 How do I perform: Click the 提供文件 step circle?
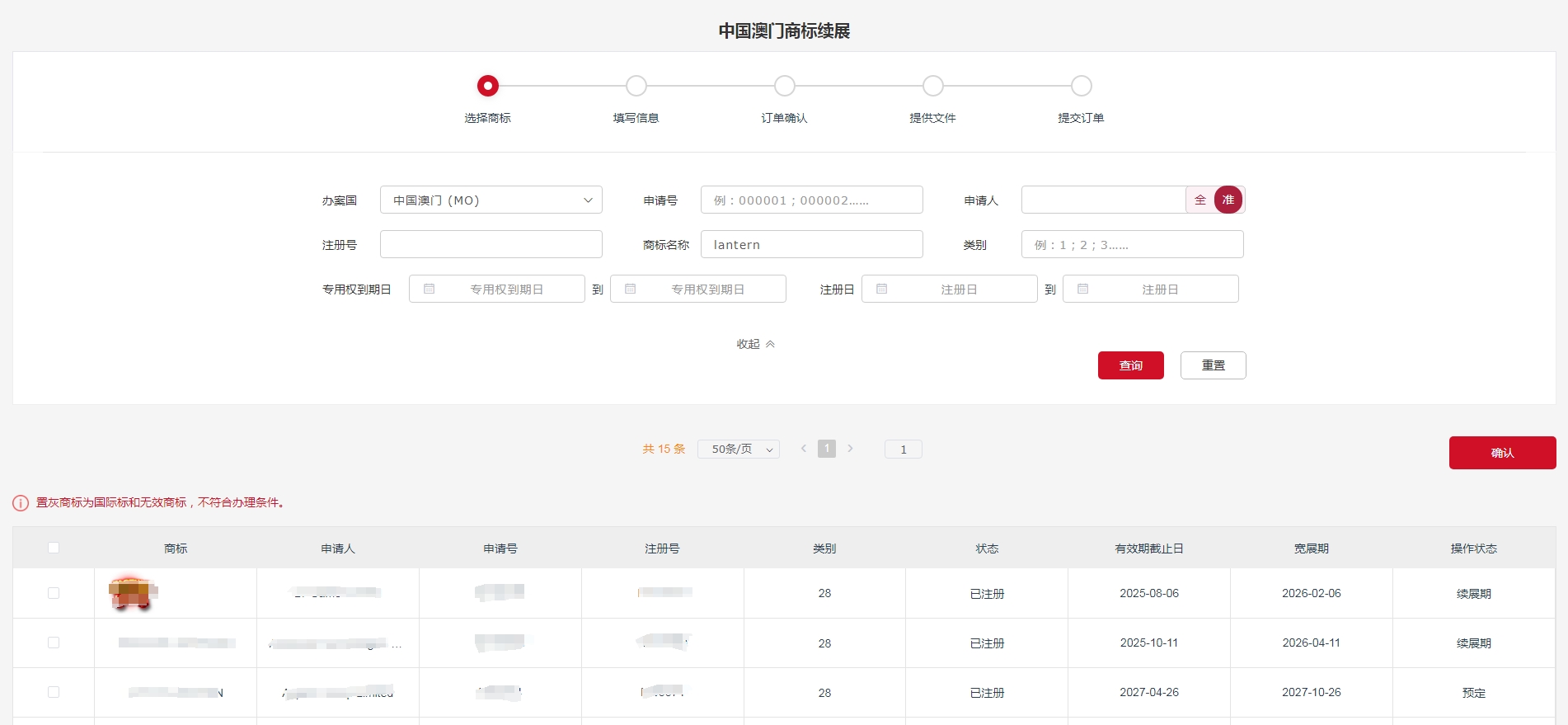[933, 86]
